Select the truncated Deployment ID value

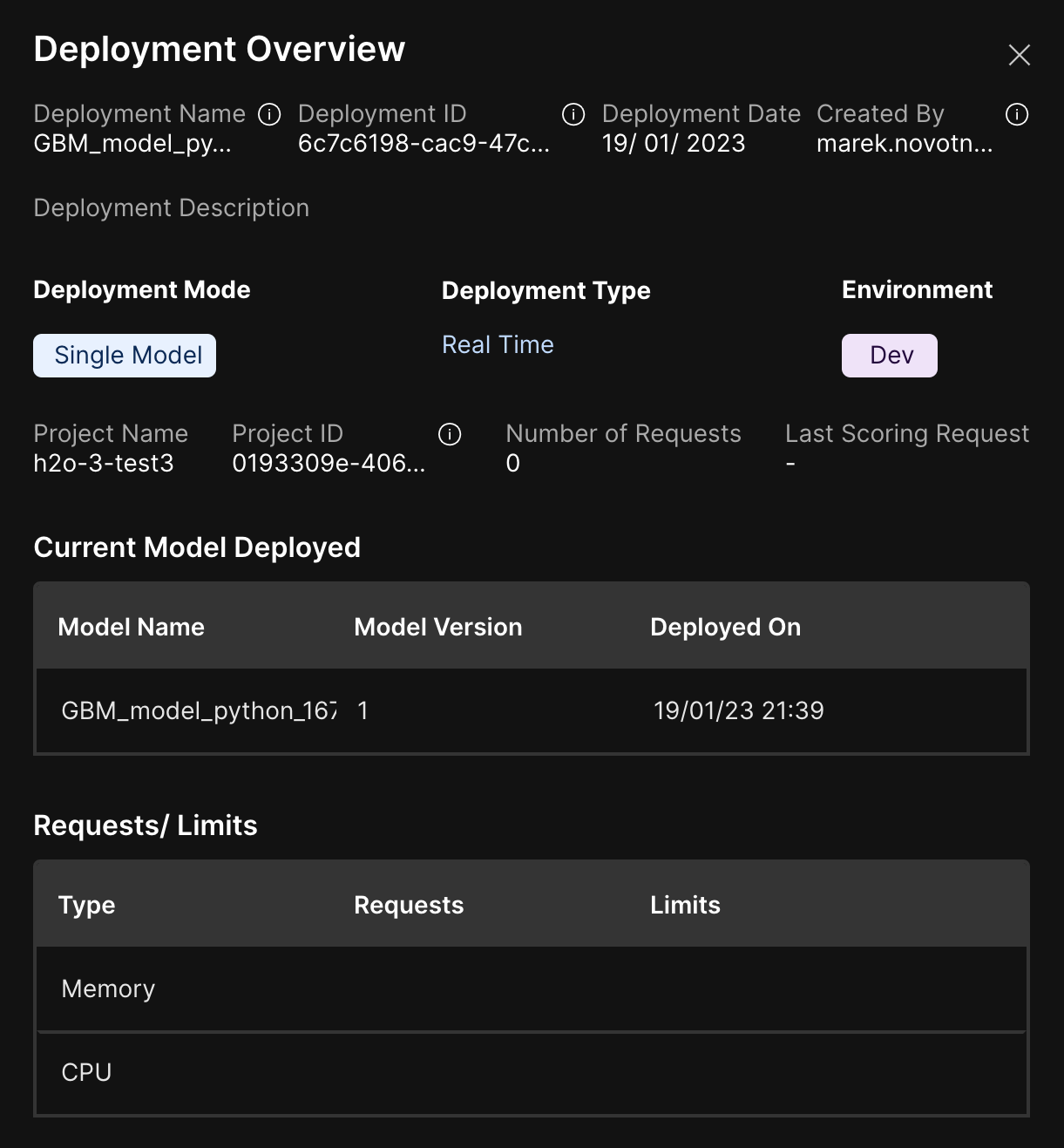[424, 144]
